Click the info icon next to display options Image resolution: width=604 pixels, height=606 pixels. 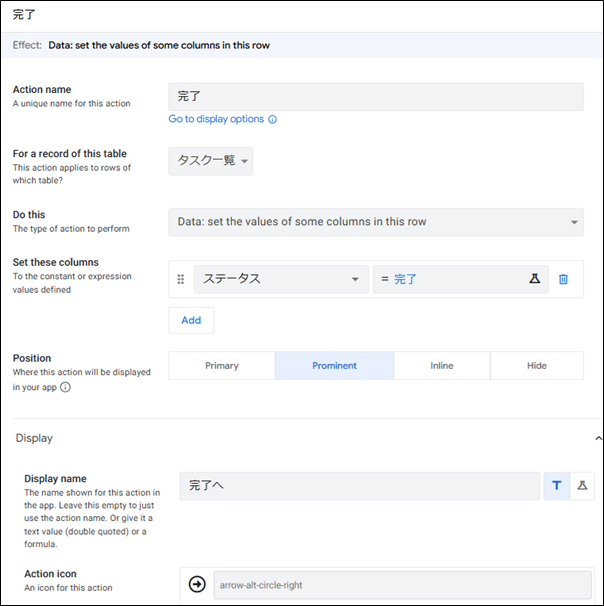tap(272, 119)
